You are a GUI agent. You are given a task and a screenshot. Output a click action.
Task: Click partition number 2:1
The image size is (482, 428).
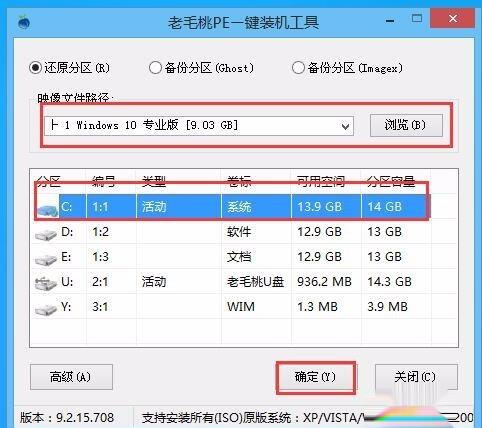(x=100, y=282)
